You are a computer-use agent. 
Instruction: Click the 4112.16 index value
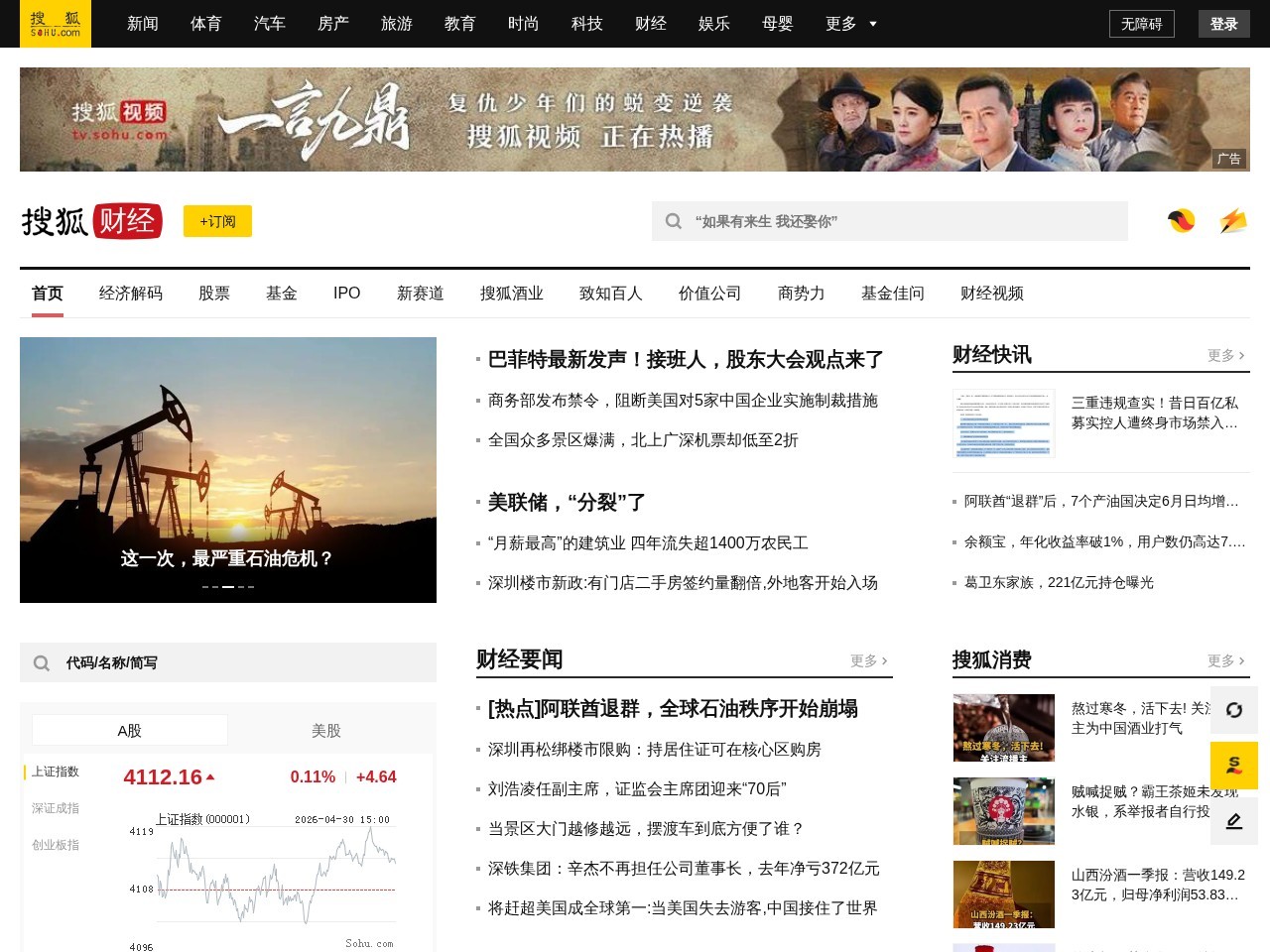tap(163, 777)
